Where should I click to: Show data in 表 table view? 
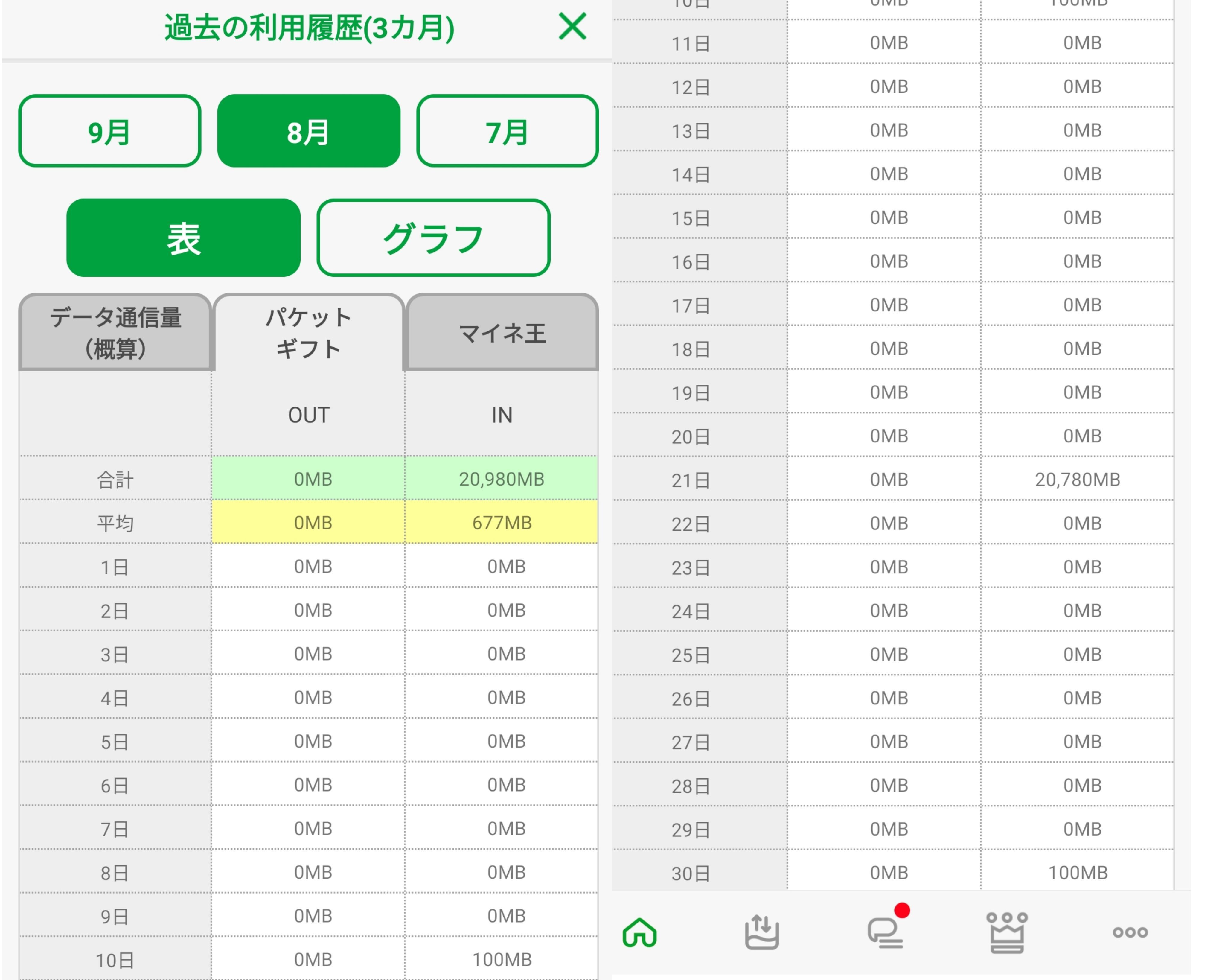[183, 238]
